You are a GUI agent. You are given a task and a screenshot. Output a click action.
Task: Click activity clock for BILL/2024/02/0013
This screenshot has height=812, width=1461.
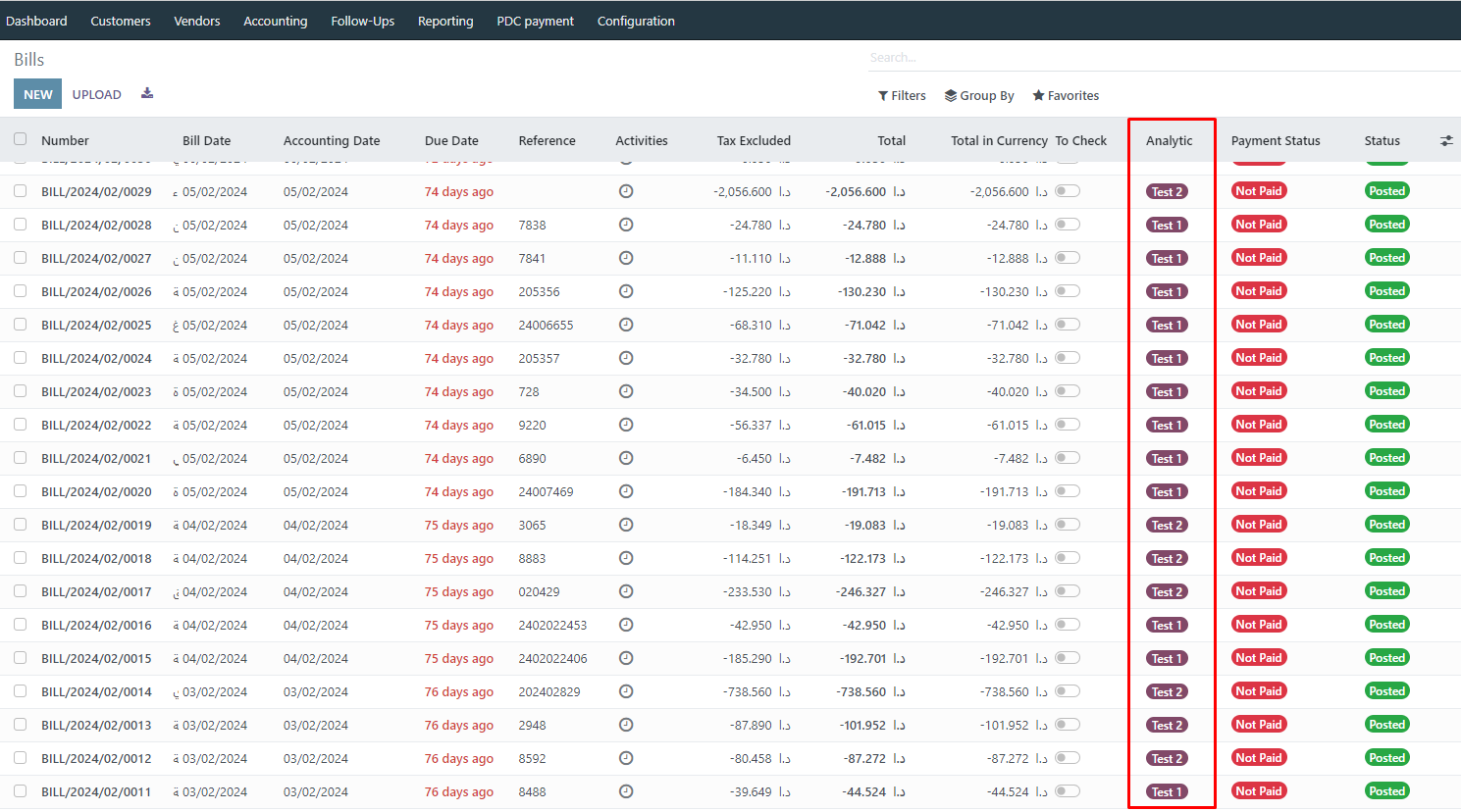coord(626,725)
